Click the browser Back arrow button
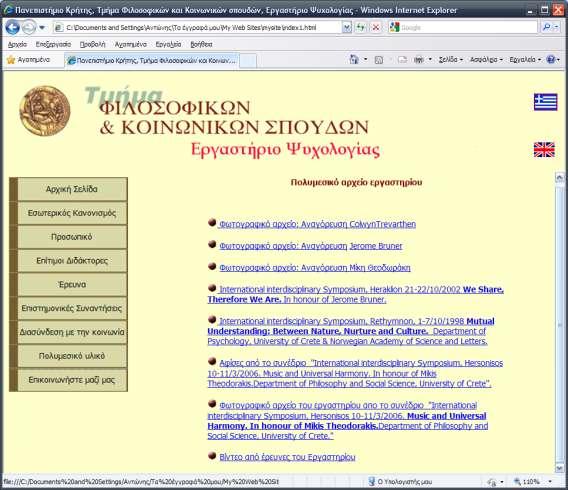The width and height of the screenshot is (568, 490). [12, 28]
